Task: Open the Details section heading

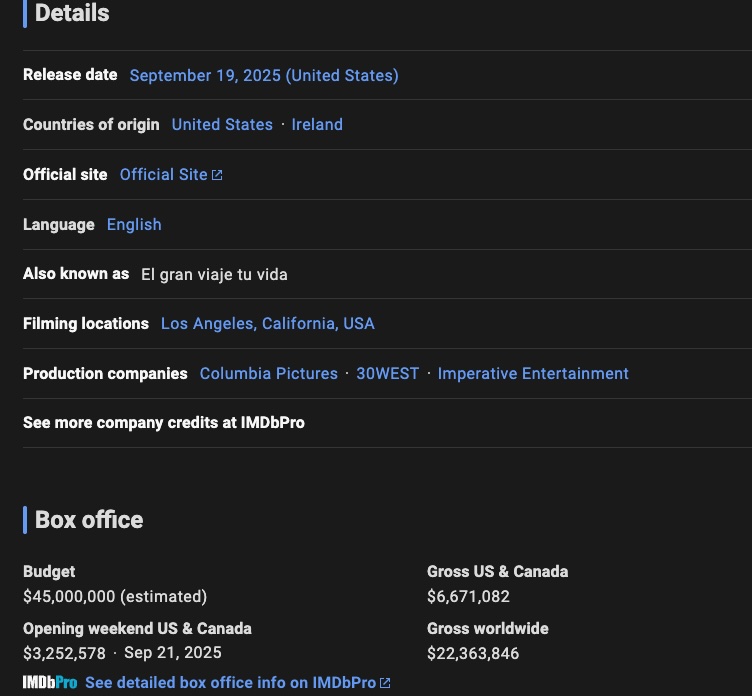Action: pyautogui.click(x=72, y=12)
